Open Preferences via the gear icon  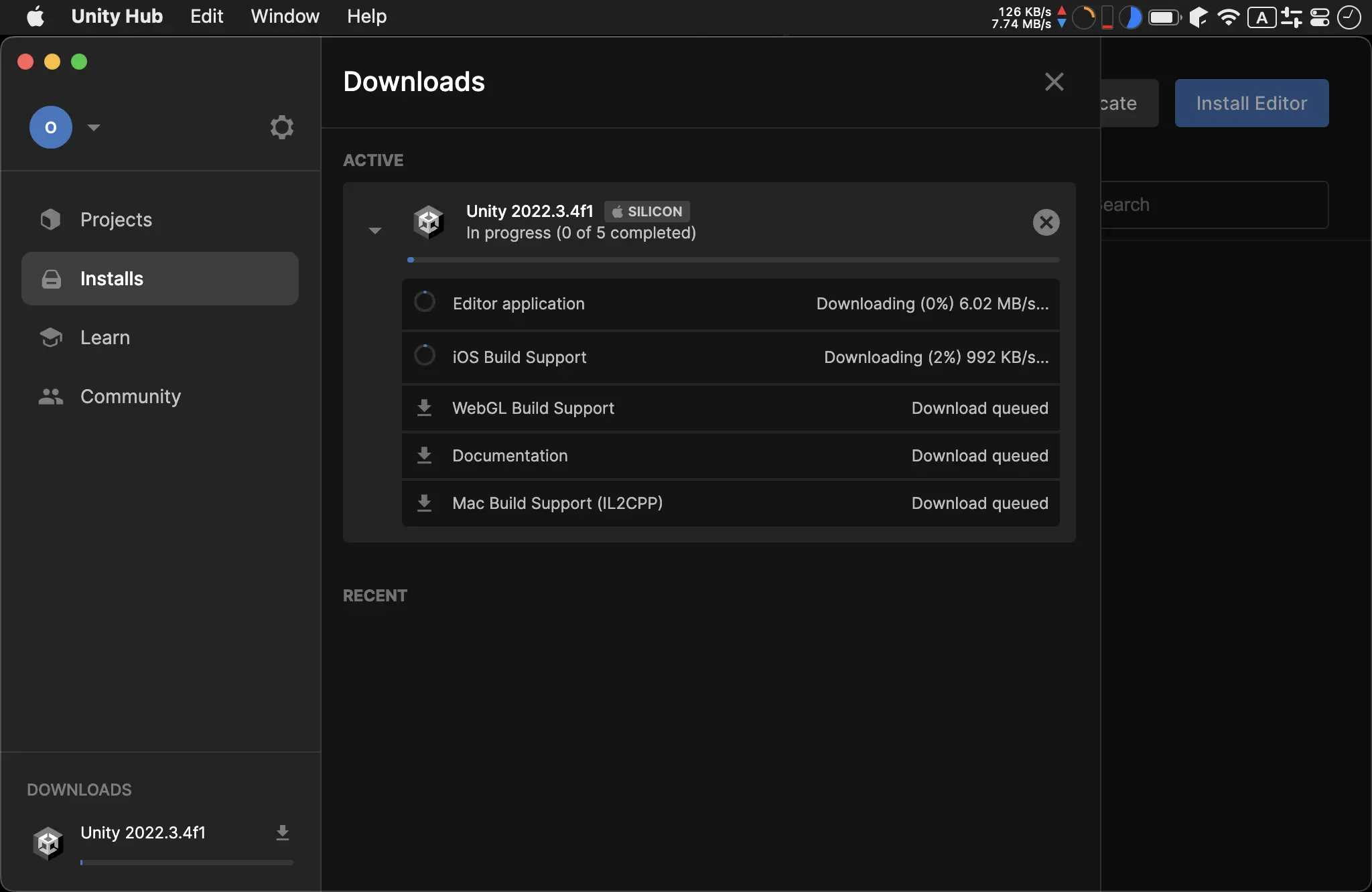point(281,127)
